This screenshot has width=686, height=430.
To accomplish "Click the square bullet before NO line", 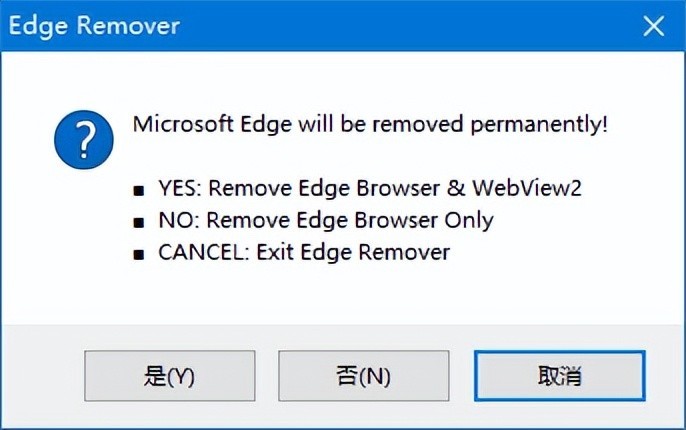I will (139, 223).
